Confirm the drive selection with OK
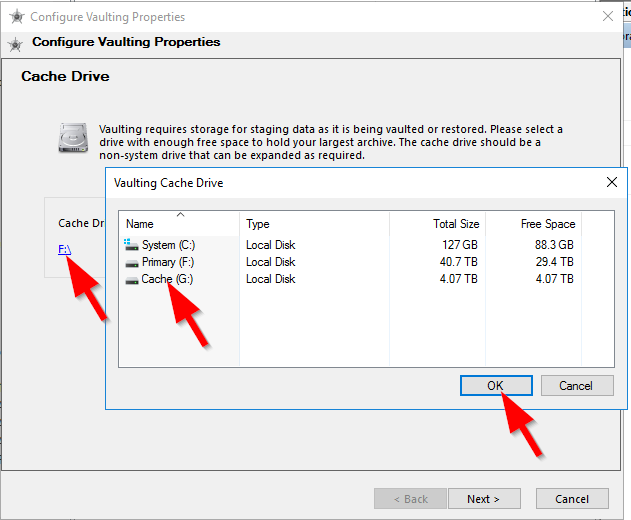The height and width of the screenshot is (520, 631). [x=496, y=386]
